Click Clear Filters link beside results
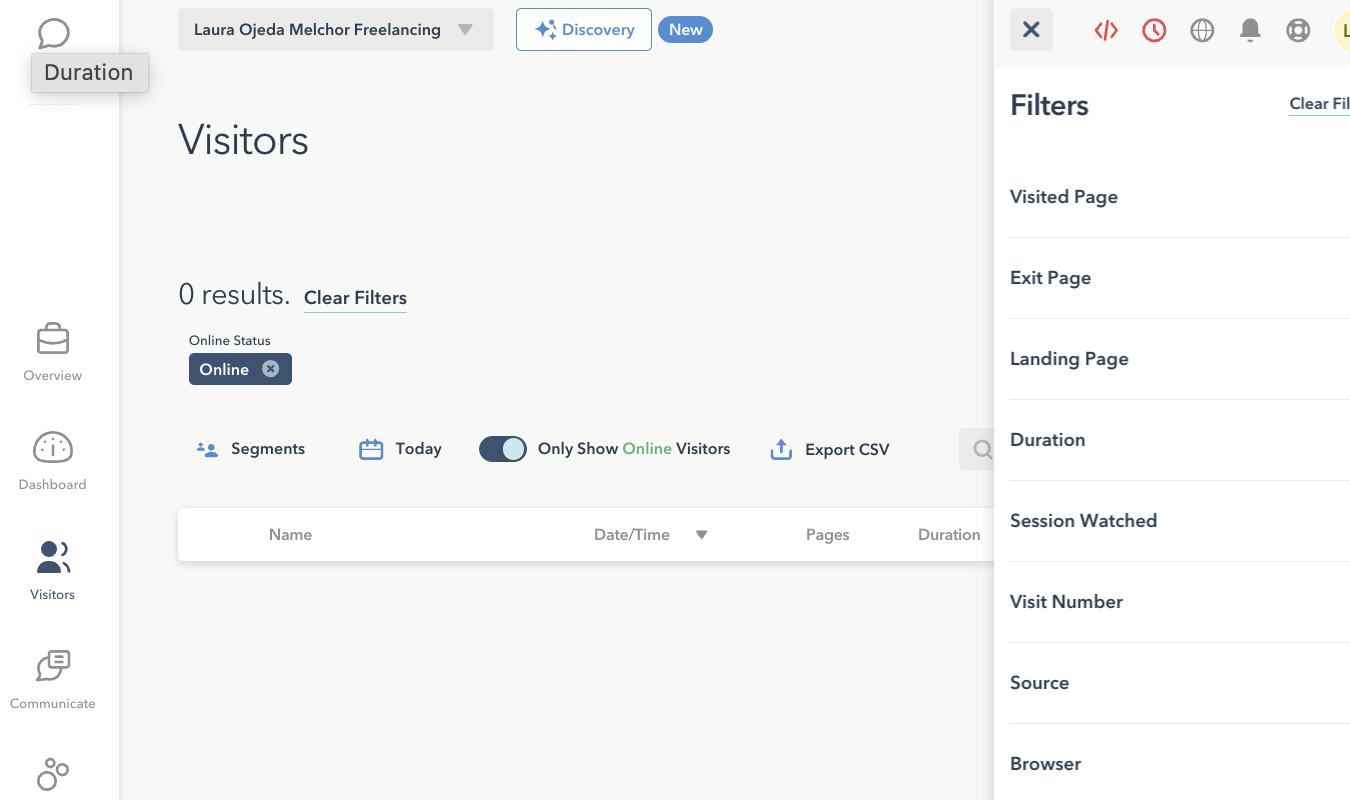The height and width of the screenshot is (800, 1350). [x=355, y=298]
